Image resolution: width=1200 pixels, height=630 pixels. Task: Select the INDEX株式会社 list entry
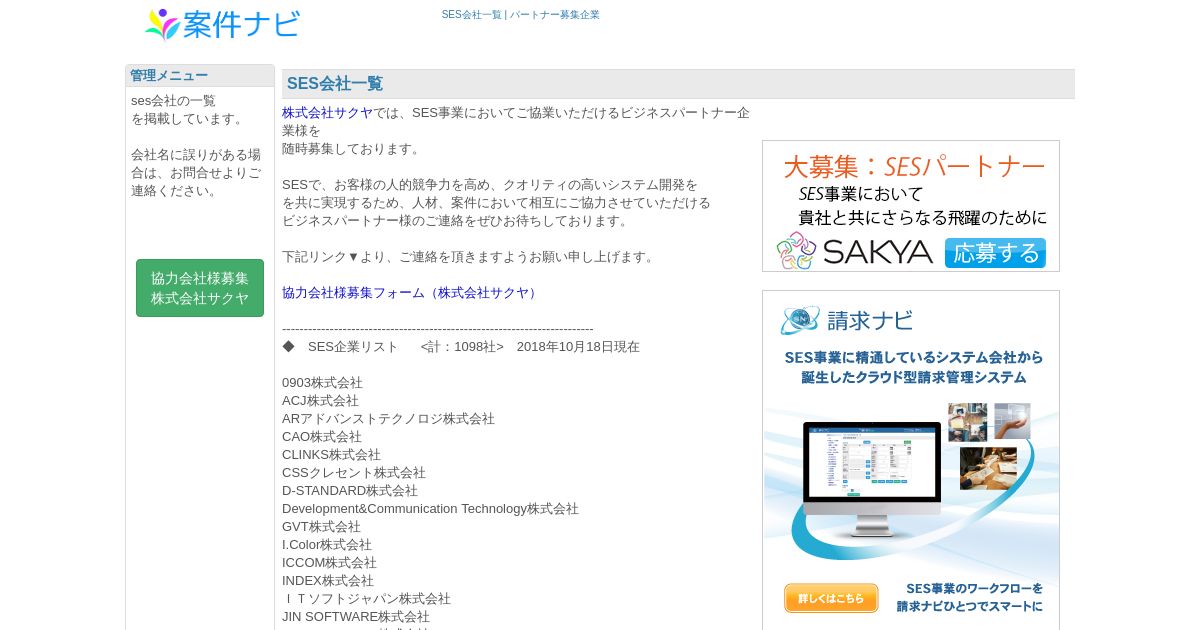328,581
